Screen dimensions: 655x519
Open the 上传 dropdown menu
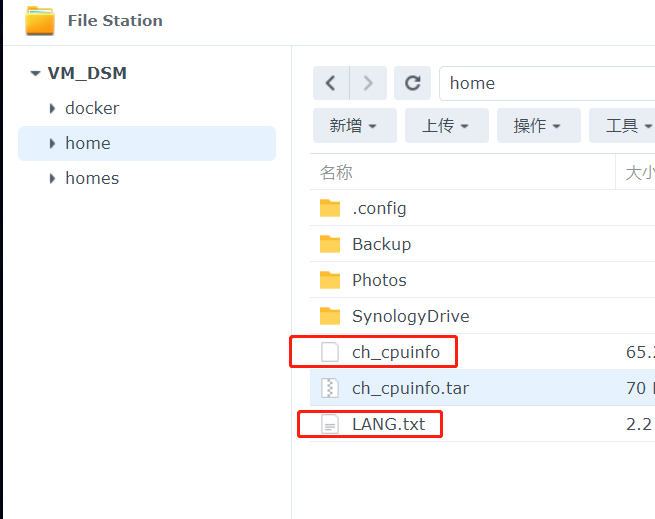447,125
